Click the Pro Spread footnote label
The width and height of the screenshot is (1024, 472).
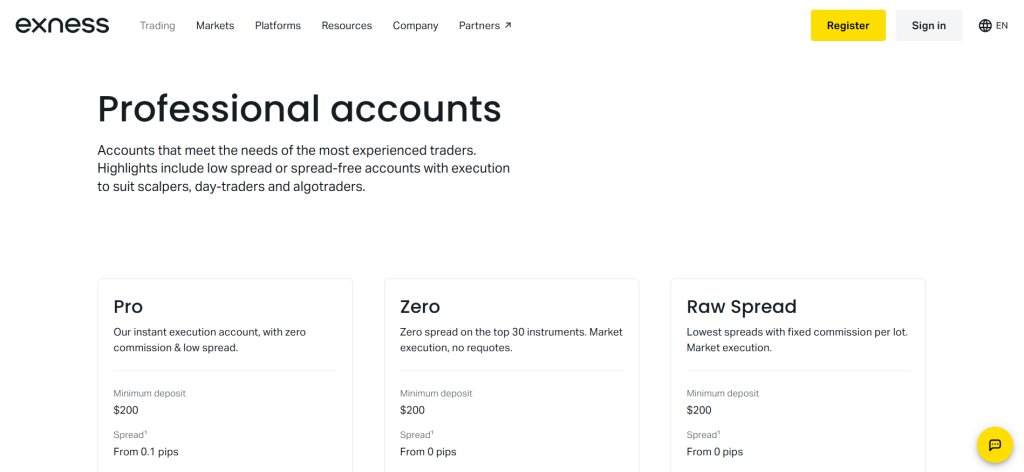(x=131, y=435)
